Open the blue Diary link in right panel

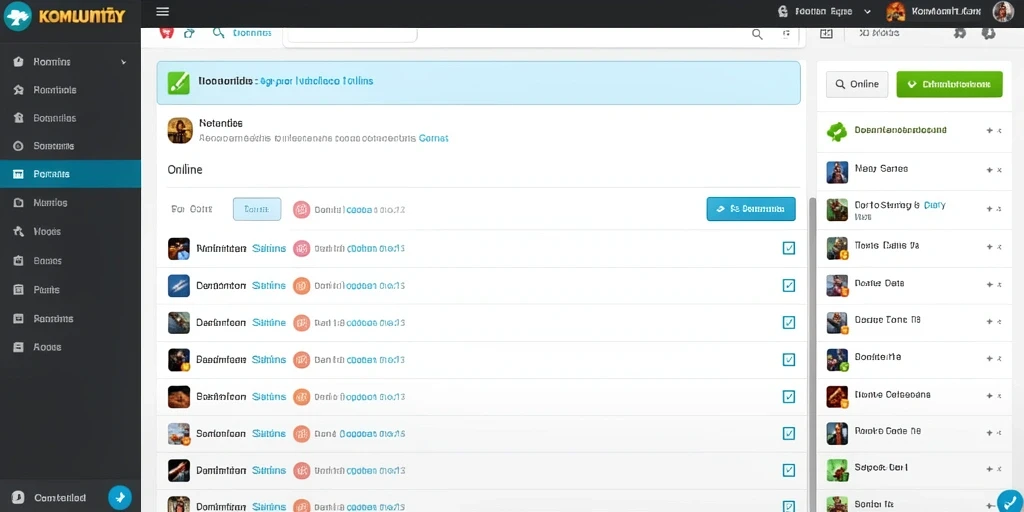pyautogui.click(x=935, y=205)
